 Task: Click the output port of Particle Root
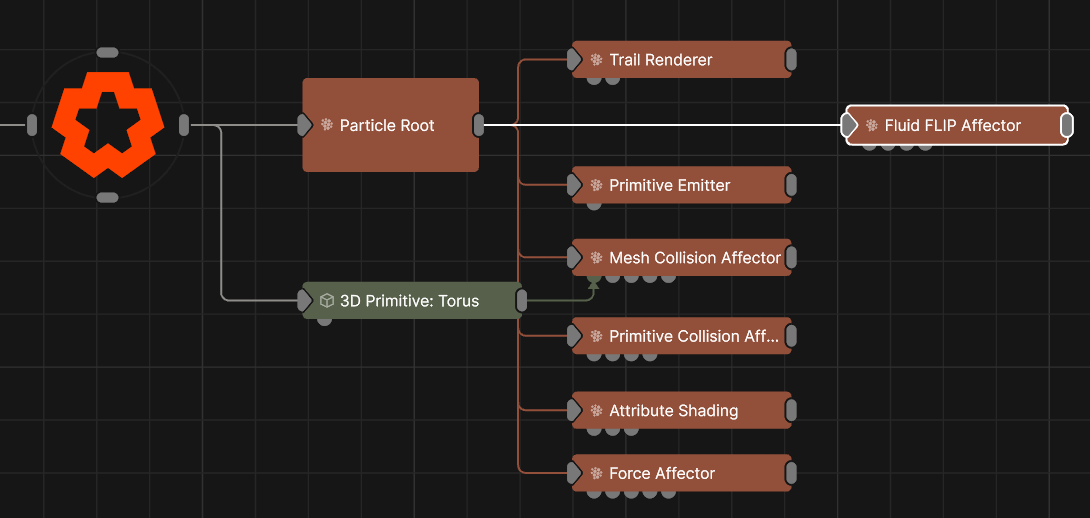[479, 125]
